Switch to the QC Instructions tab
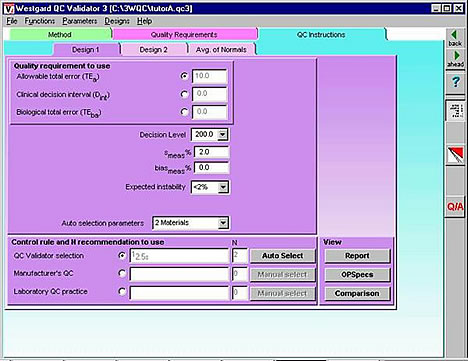 [x=321, y=35]
